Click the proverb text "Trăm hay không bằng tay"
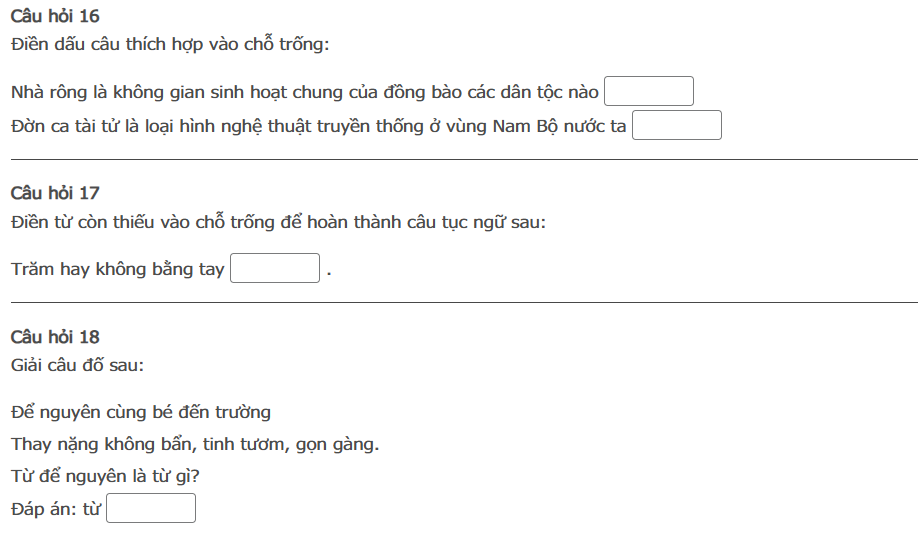918x533 pixels. click(118, 269)
